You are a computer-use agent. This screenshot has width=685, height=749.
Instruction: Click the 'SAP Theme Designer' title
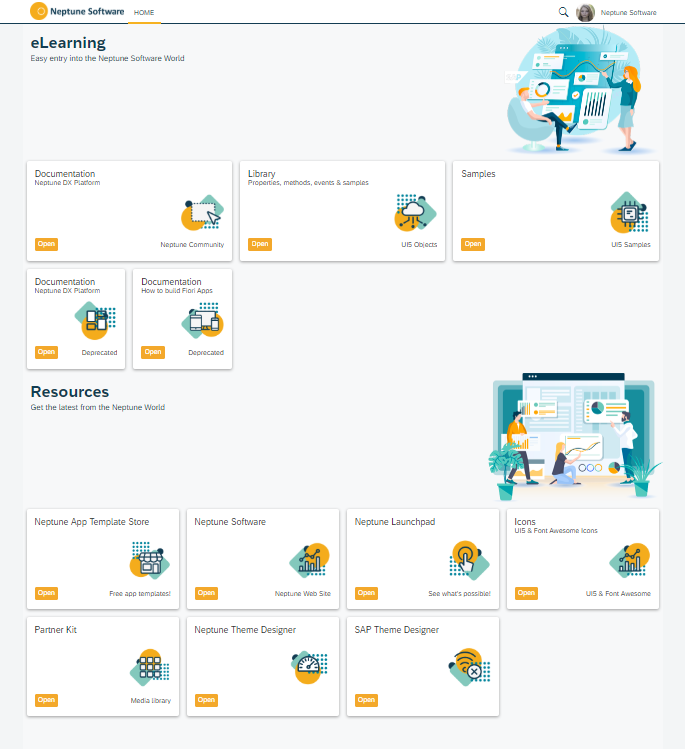coord(396,630)
